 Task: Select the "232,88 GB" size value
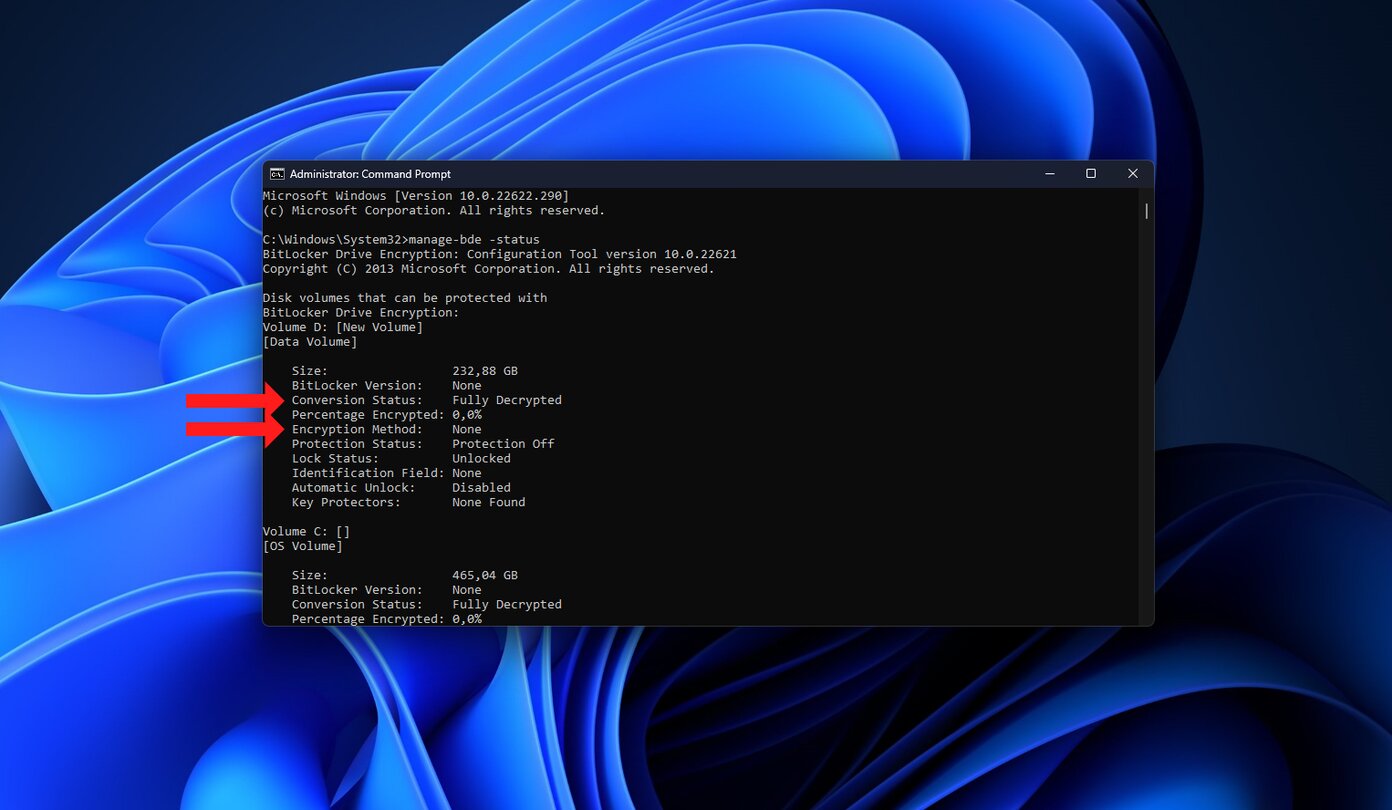(485, 371)
